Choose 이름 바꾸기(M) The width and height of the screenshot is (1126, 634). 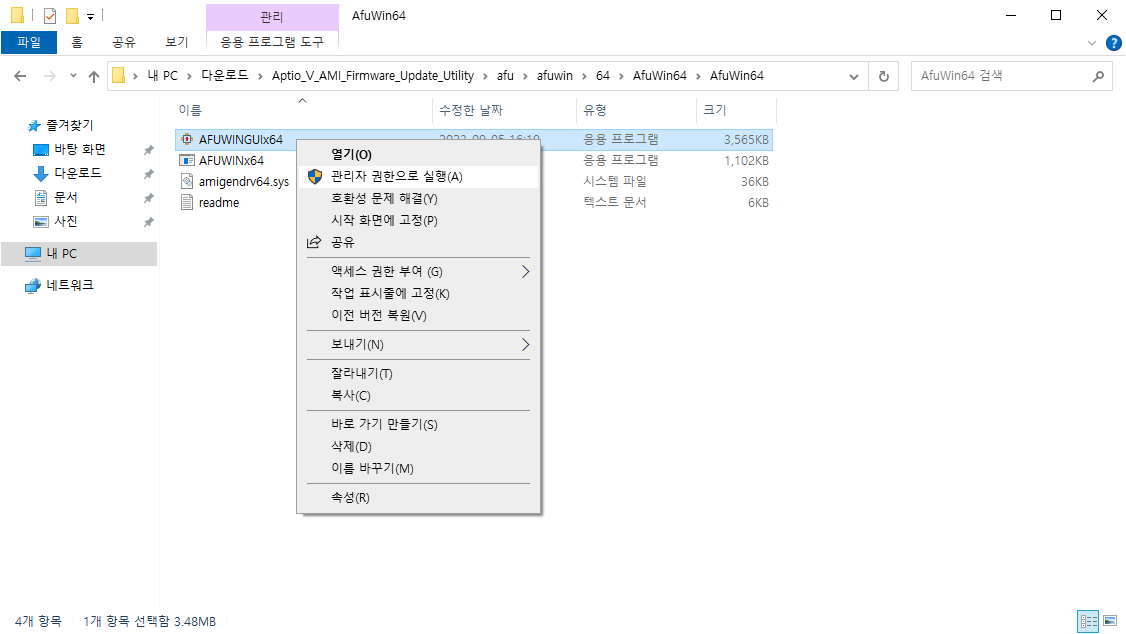(419, 468)
